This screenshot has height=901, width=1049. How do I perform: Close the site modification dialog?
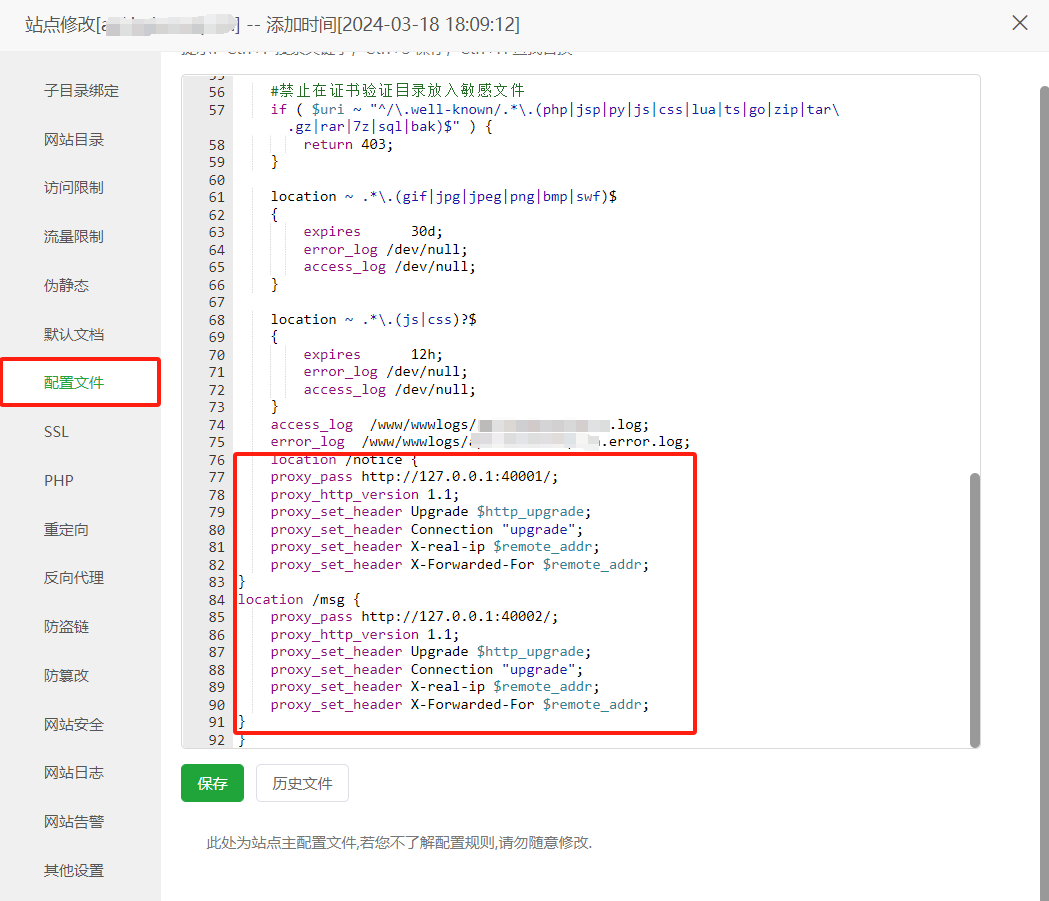coord(1020,23)
